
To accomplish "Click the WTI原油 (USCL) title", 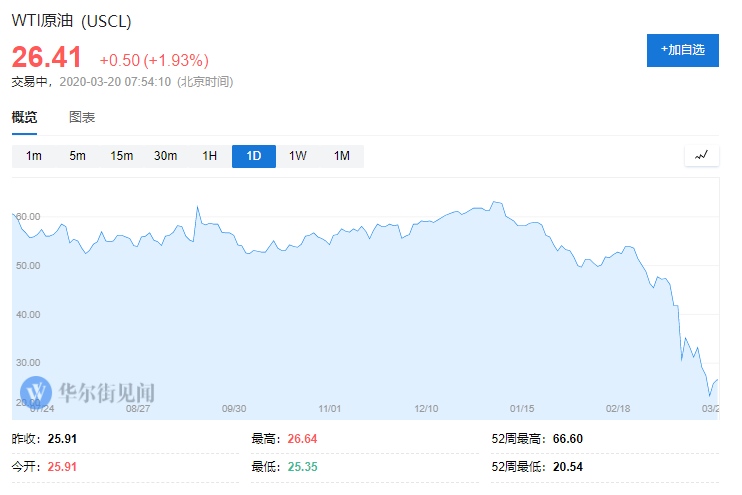I will pos(71,21).
